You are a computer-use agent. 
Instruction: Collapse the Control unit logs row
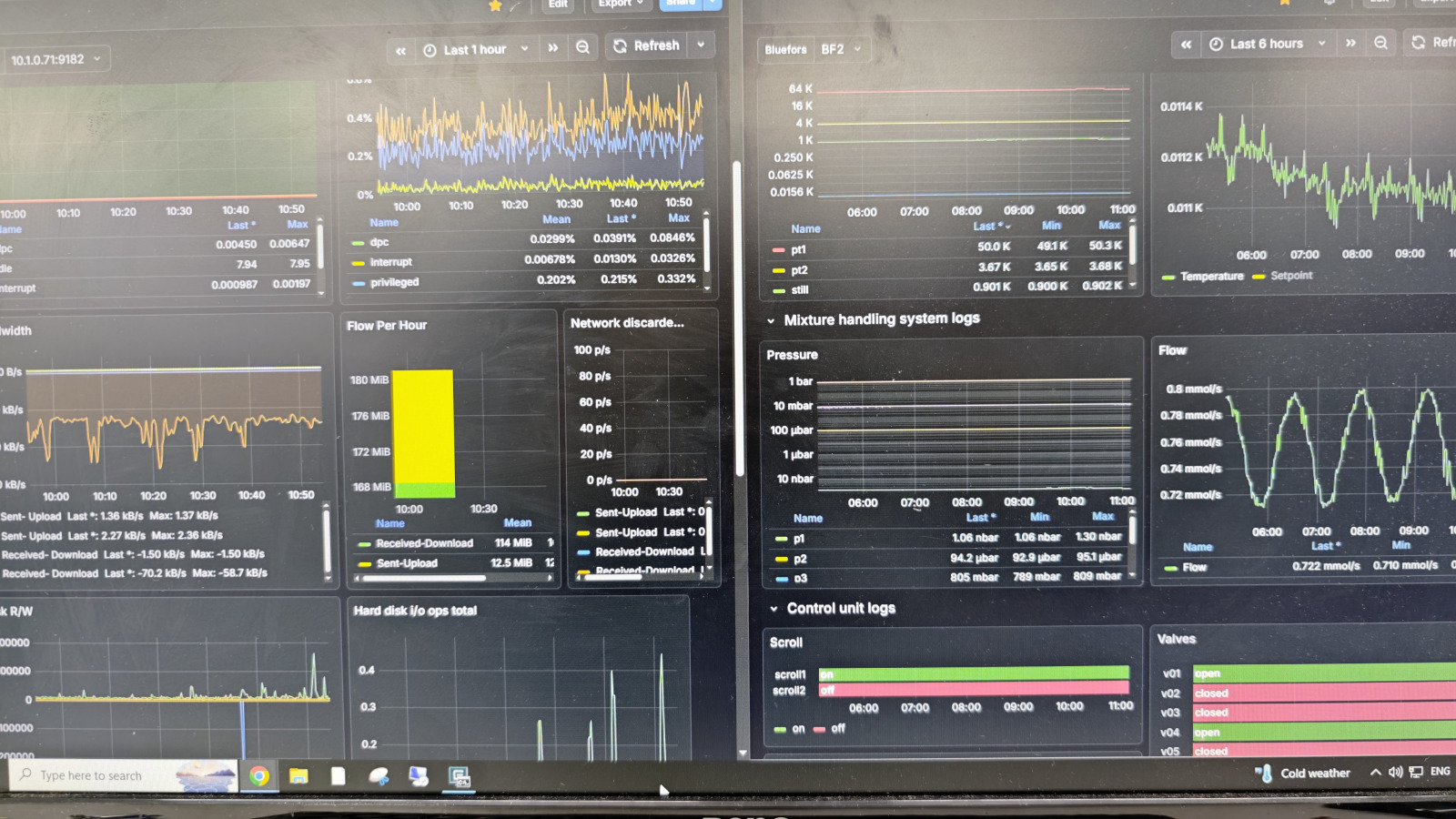773,609
